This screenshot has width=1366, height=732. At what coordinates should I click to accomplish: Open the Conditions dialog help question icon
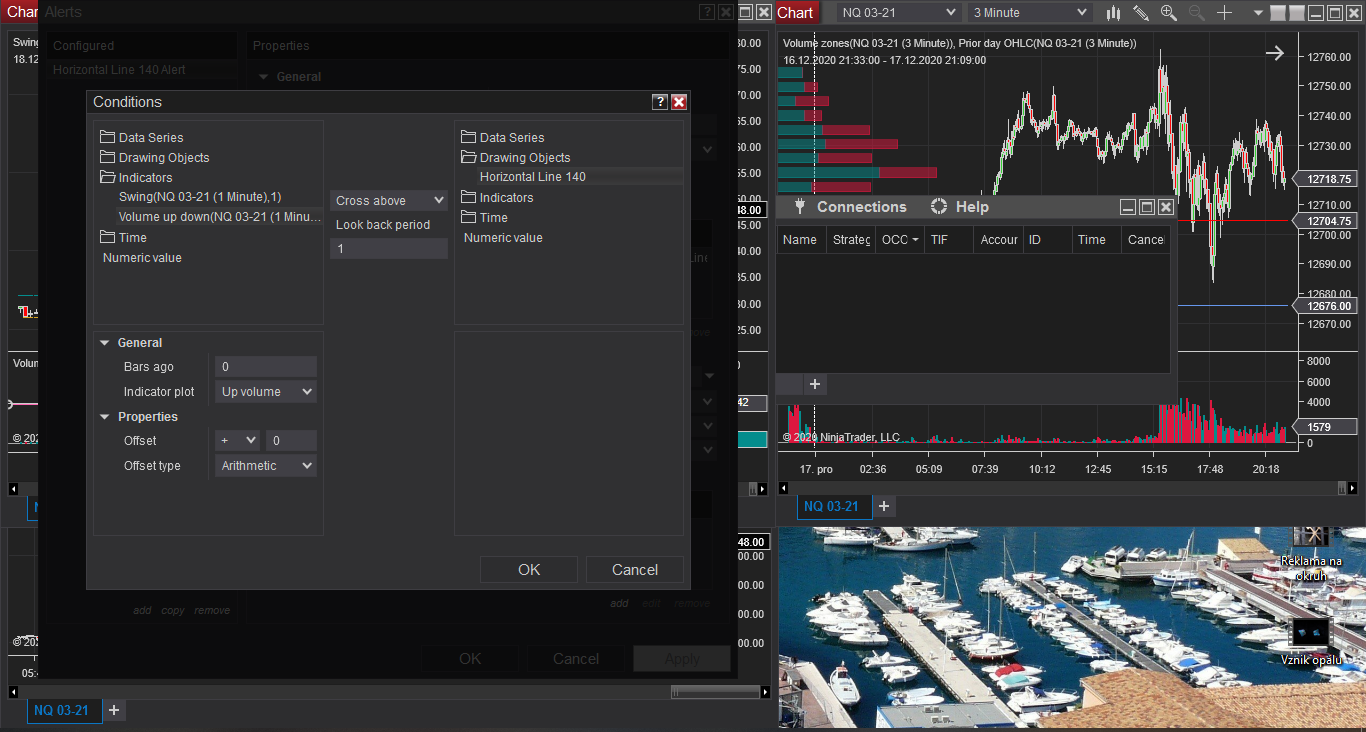pyautogui.click(x=660, y=102)
